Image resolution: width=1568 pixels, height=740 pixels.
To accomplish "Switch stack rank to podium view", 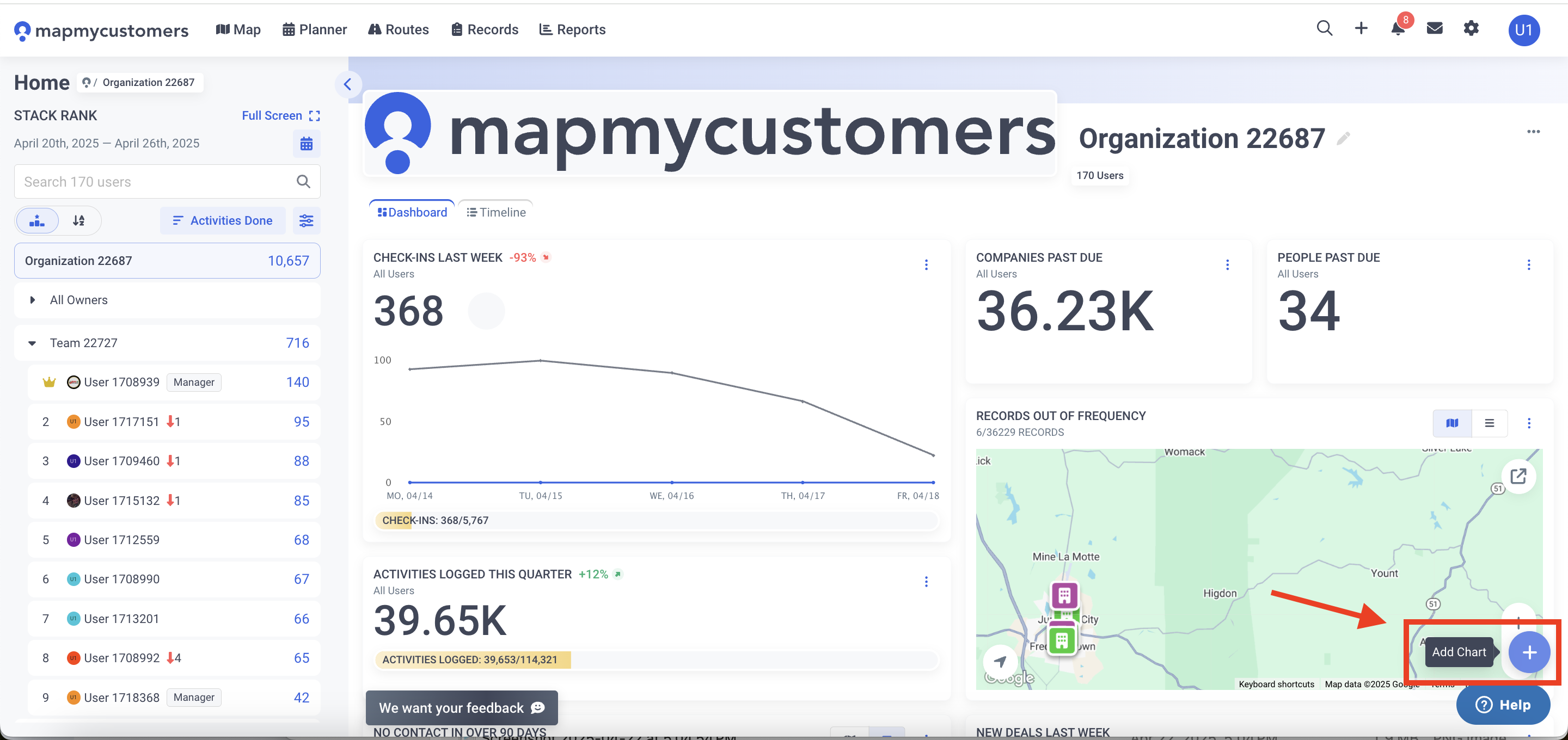I will click(x=37, y=220).
